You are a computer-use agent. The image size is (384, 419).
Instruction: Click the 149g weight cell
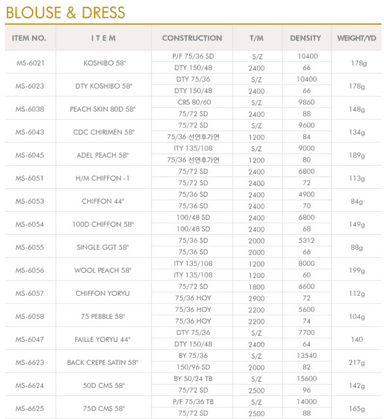click(357, 224)
